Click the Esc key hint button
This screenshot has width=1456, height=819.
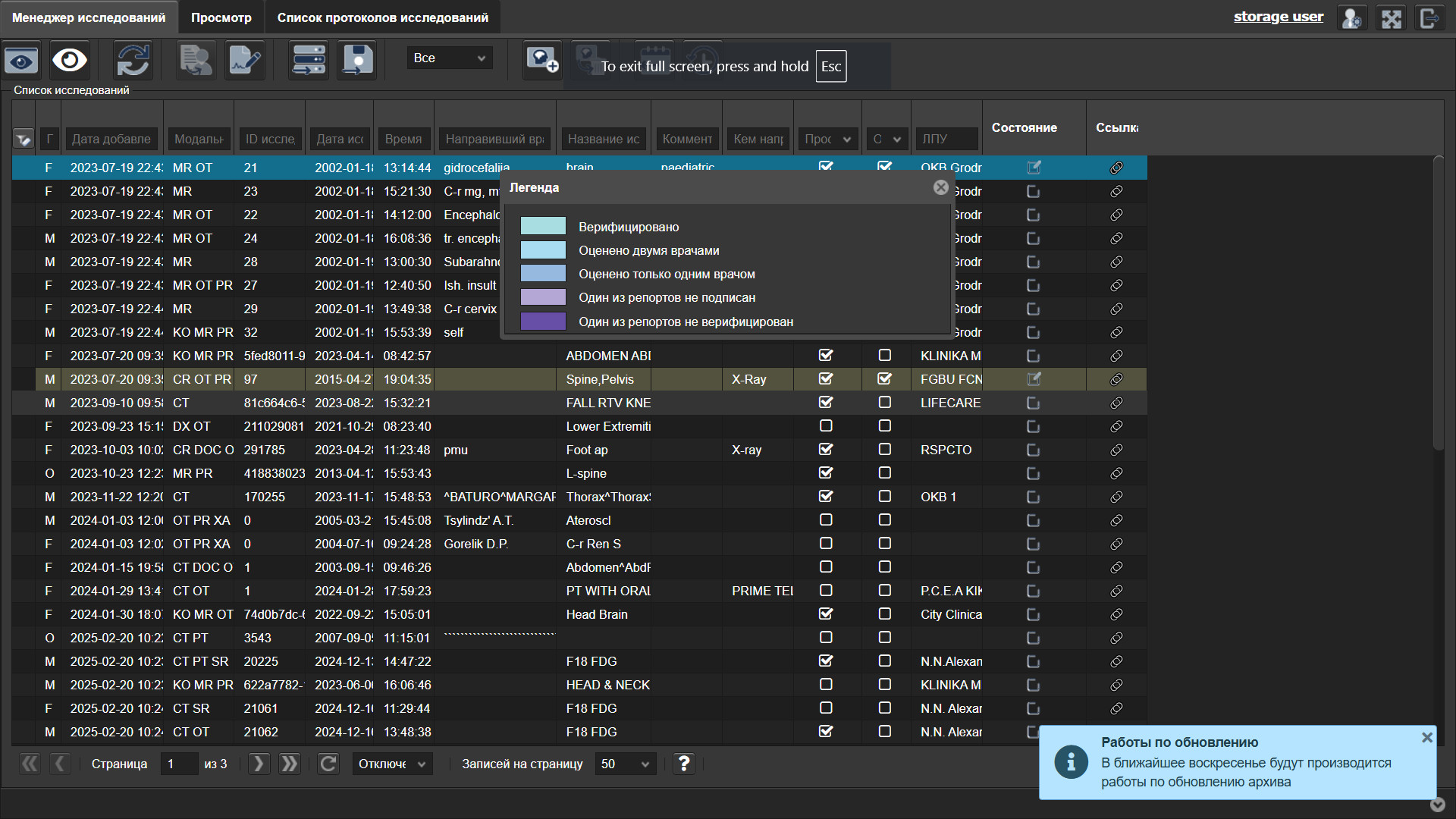click(x=831, y=66)
